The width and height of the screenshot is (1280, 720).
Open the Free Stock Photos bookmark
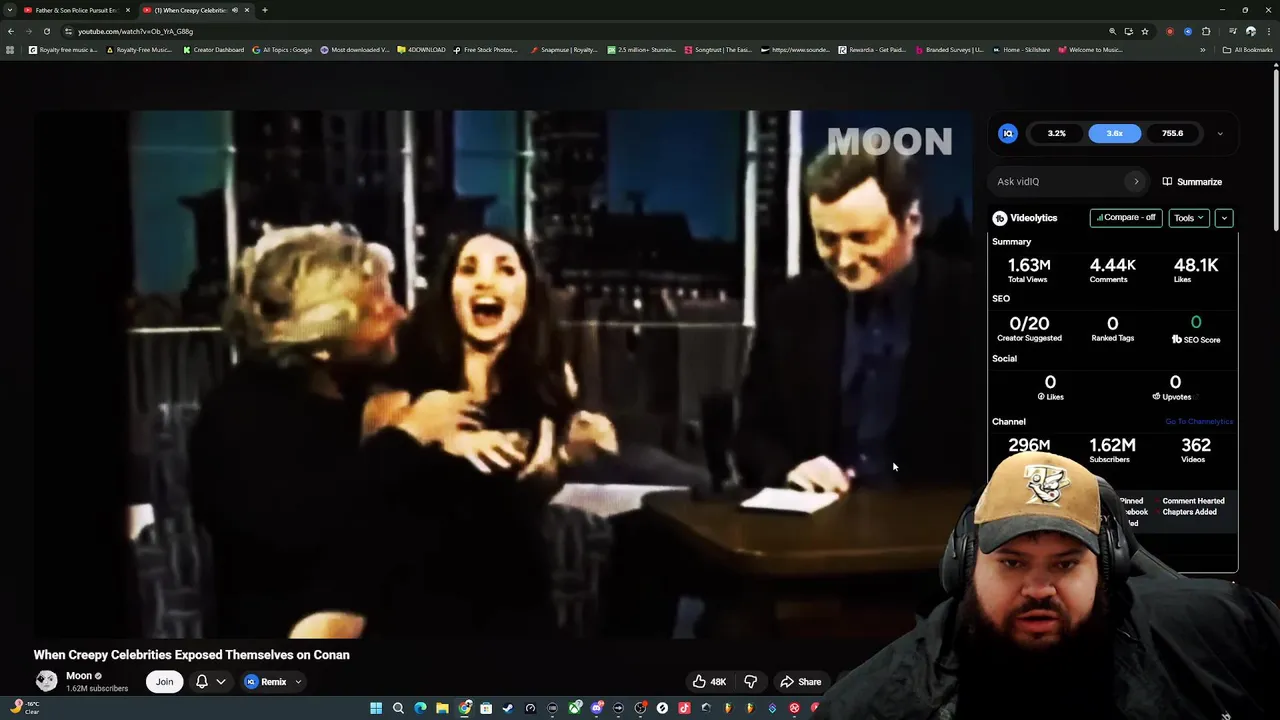486,50
